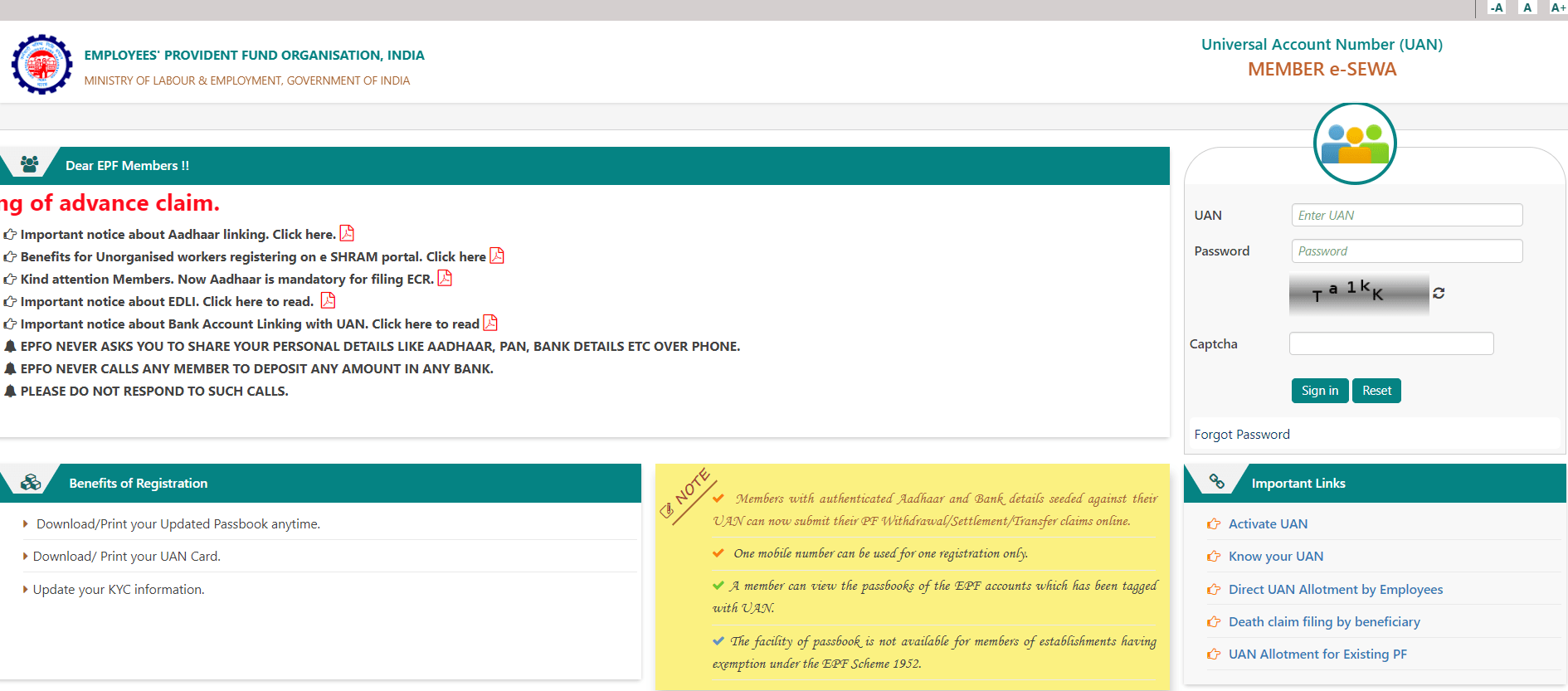The image size is (1568, 691).
Task: Click 'PLEASE DO NOT RESPOND TO SUCH CALLS.' warning
Action: click(154, 392)
